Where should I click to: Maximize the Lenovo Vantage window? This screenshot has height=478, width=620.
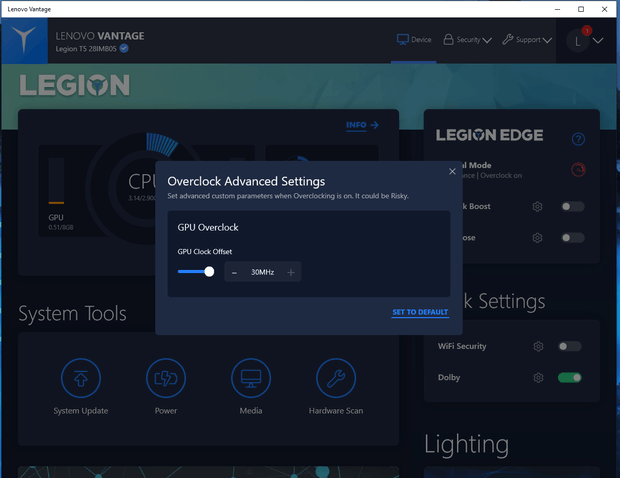pyautogui.click(x=581, y=9)
